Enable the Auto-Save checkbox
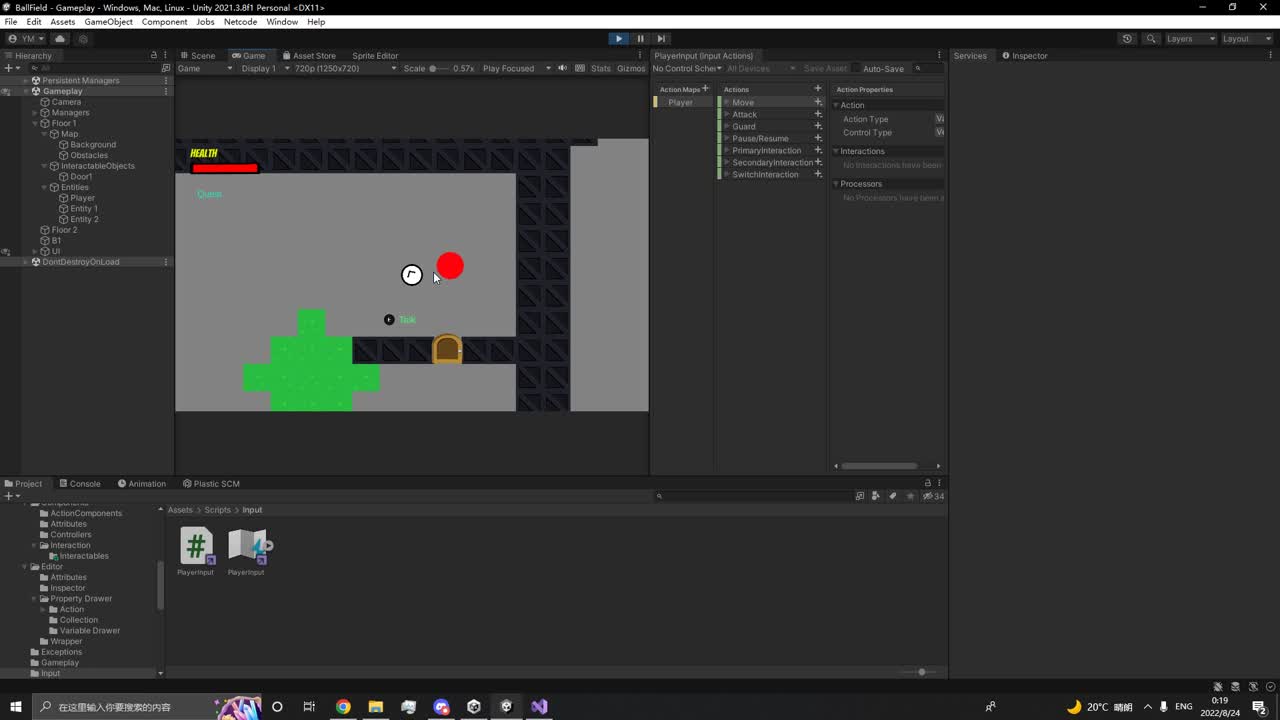The image size is (1280, 720). [856, 68]
